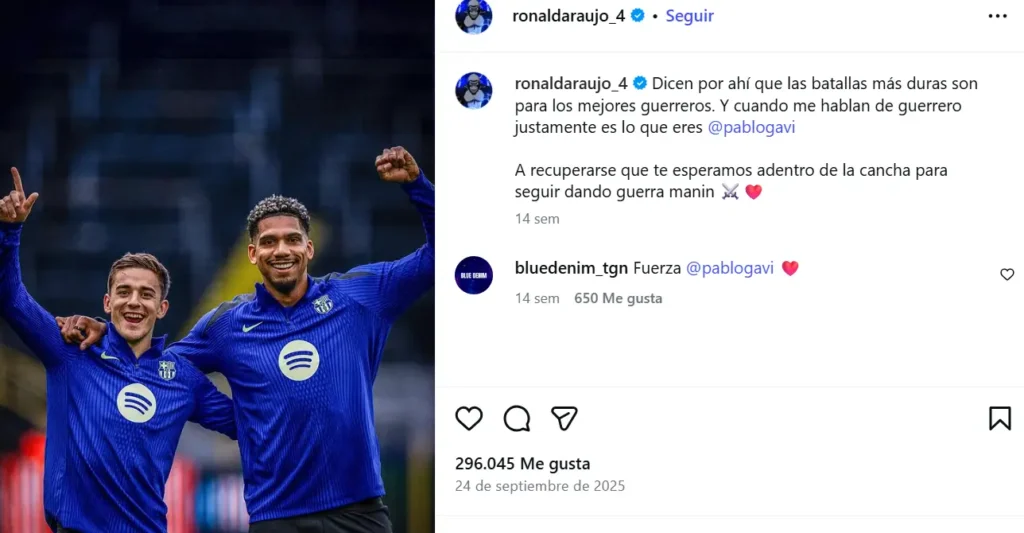Click the bluedenim_tgn commenter username
This screenshot has width=1024, height=533.
(x=571, y=268)
